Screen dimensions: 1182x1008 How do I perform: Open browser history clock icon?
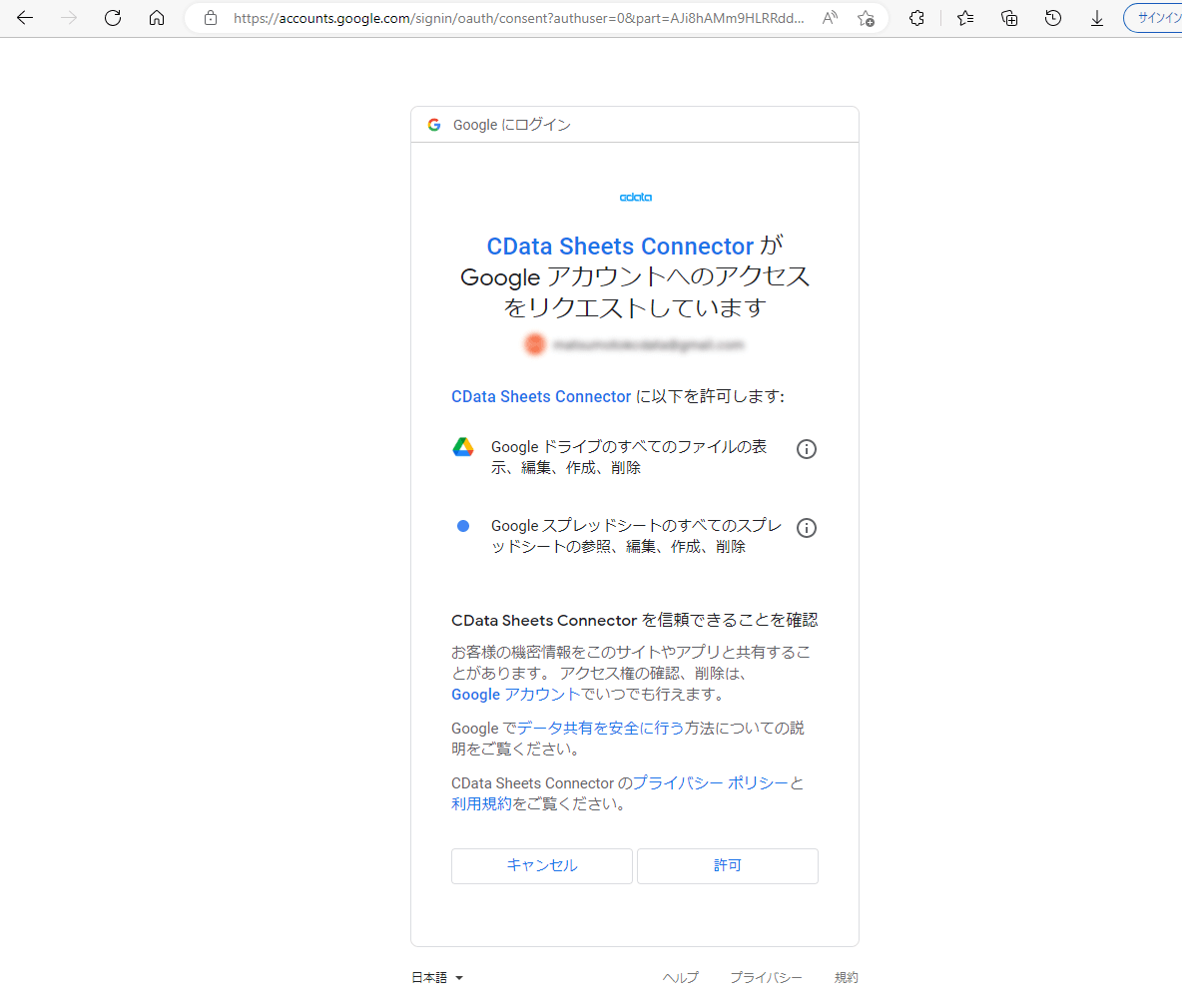pyautogui.click(x=1053, y=18)
